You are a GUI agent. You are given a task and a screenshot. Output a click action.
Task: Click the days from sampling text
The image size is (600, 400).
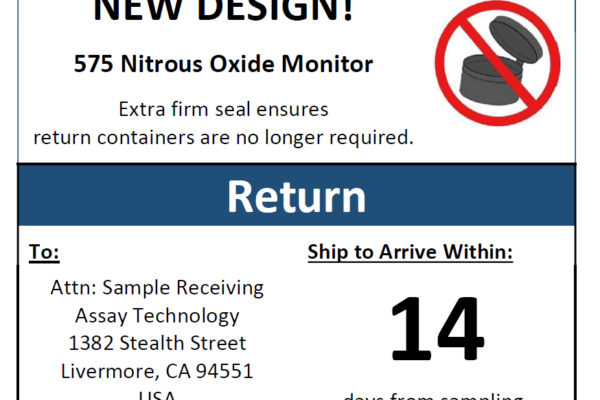click(433, 396)
